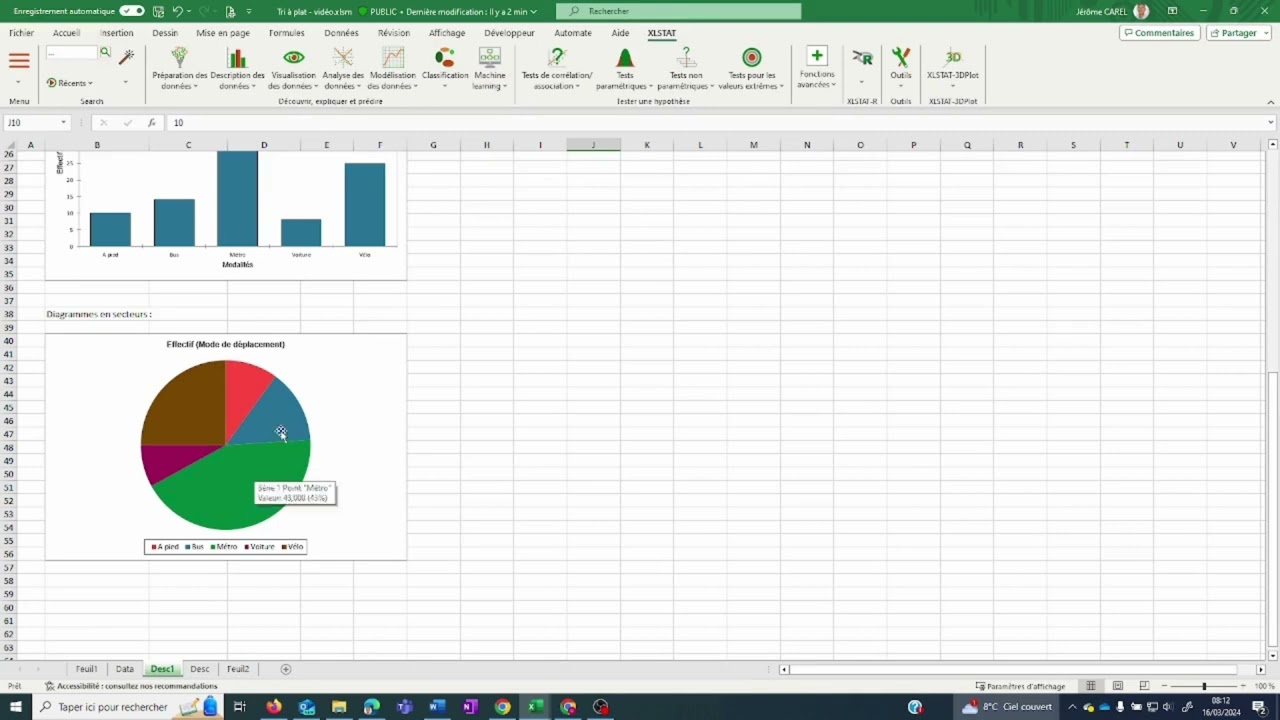
Task: Click Accessibilité recommendations in status bar
Action: [131, 686]
